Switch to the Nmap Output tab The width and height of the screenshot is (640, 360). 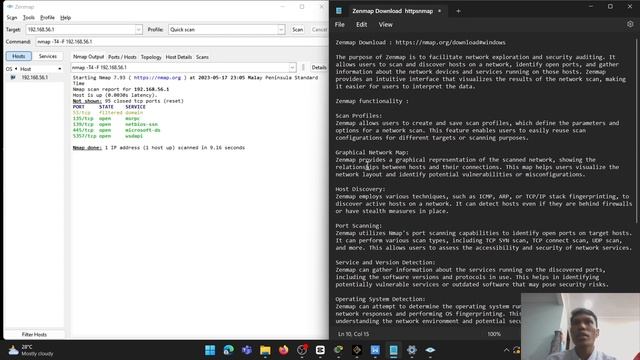(x=88, y=57)
